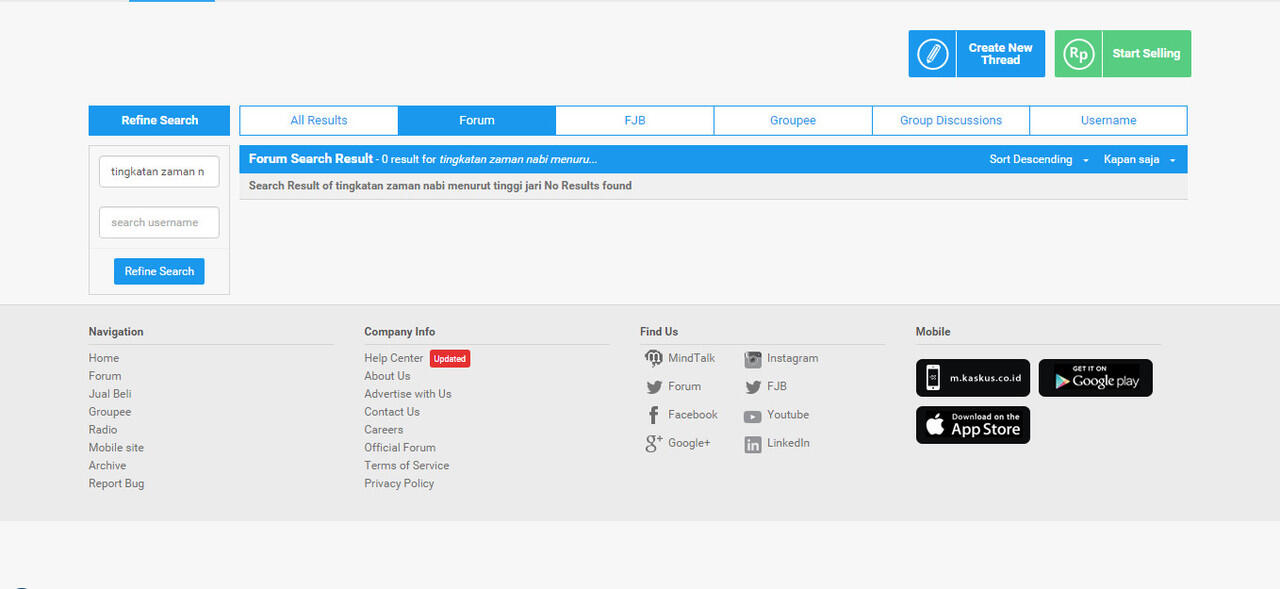The height and width of the screenshot is (589, 1280).
Task: Open the Careers link
Action: [x=384, y=430]
